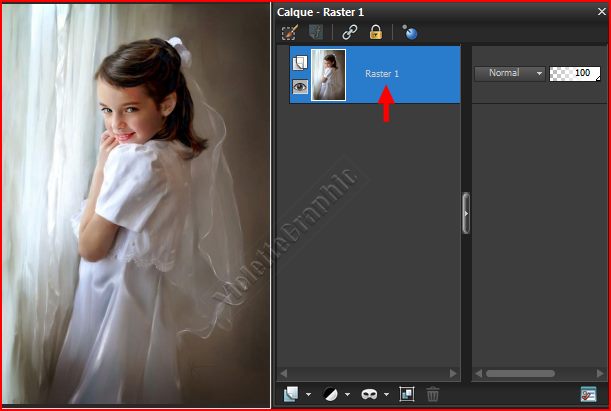
Task: Click the edit selection icon in toolbar
Action: (x=291, y=32)
